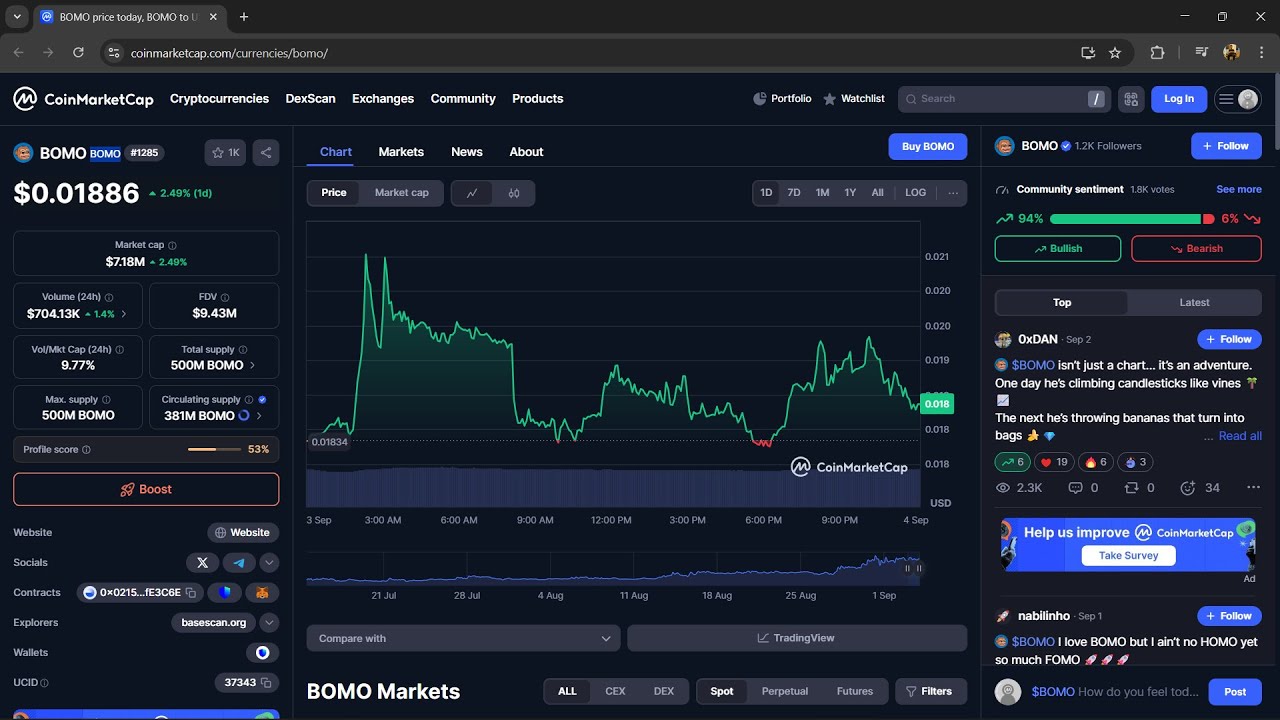Select the 1D time range
The width and height of the screenshot is (1280, 720).
[x=766, y=193]
